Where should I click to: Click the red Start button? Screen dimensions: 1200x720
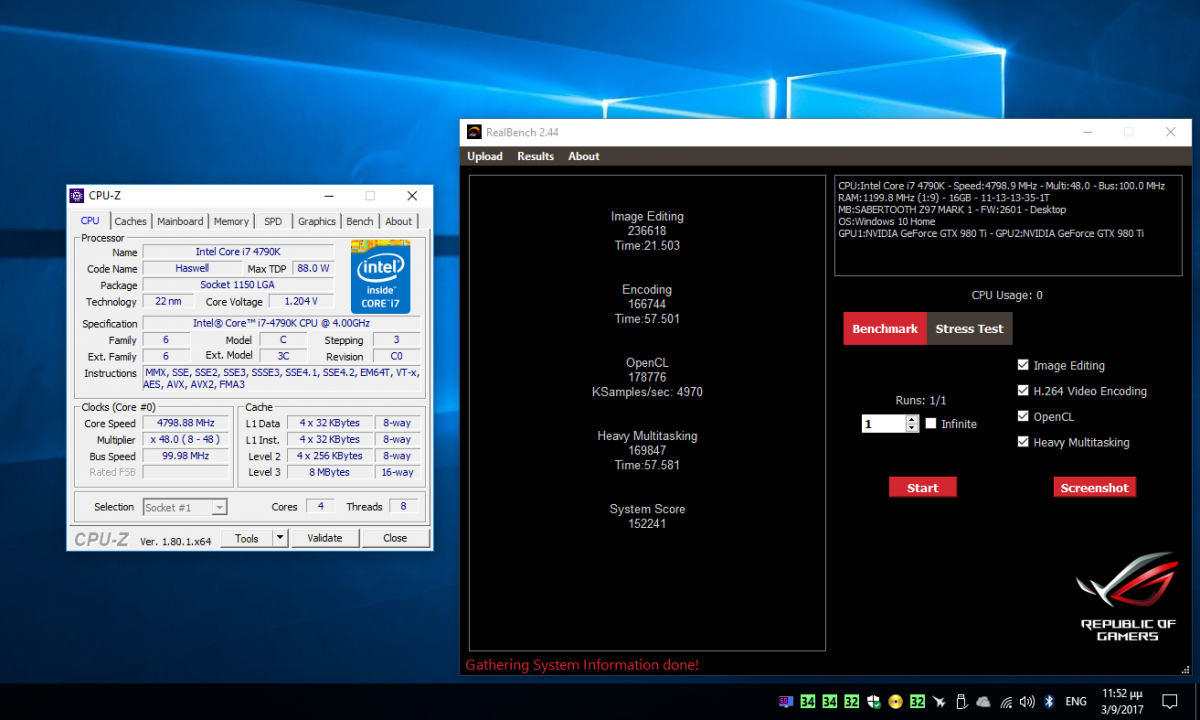(x=922, y=487)
